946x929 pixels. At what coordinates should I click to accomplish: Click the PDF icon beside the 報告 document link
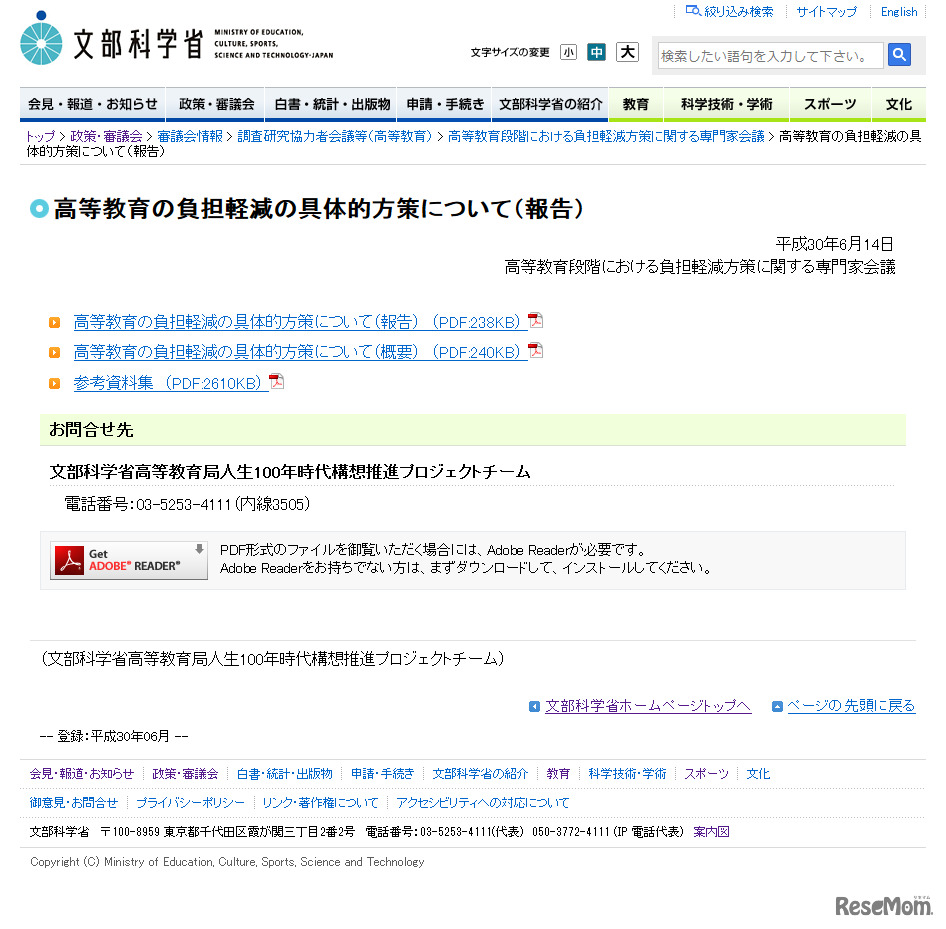(536, 321)
